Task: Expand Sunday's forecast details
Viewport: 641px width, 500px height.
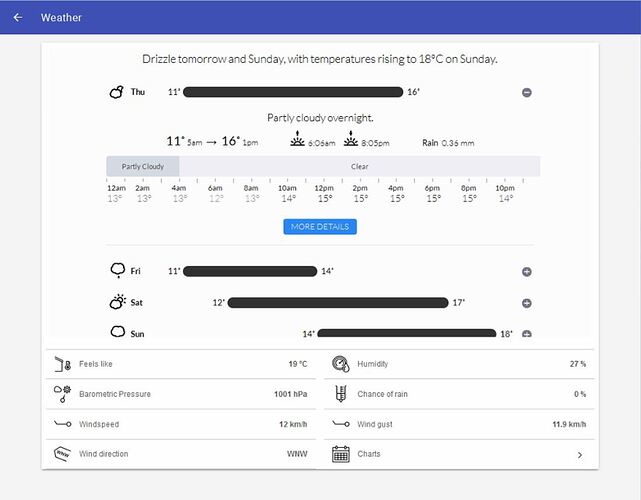Action: [527, 334]
